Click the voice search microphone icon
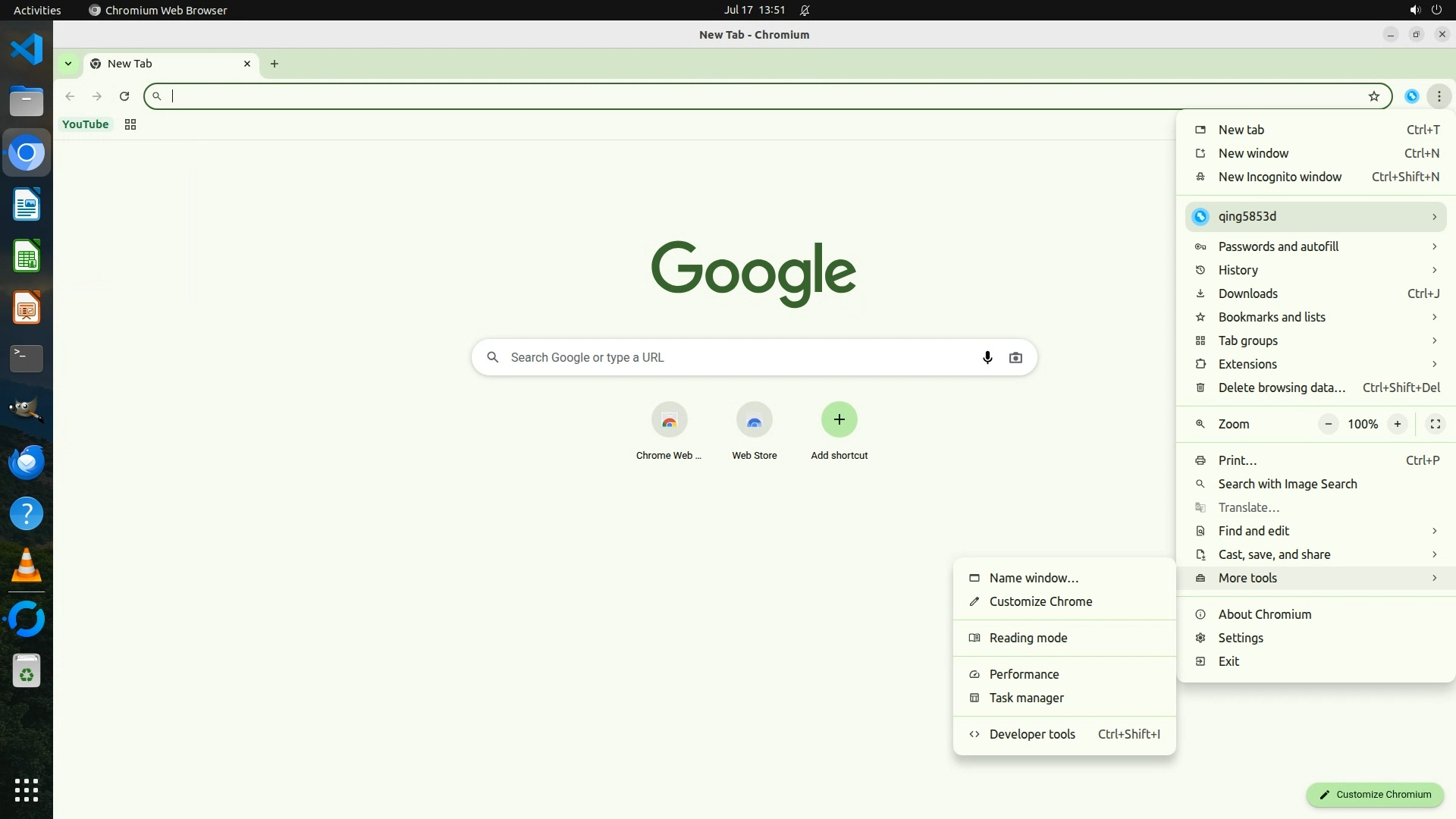1456x819 pixels. [987, 357]
